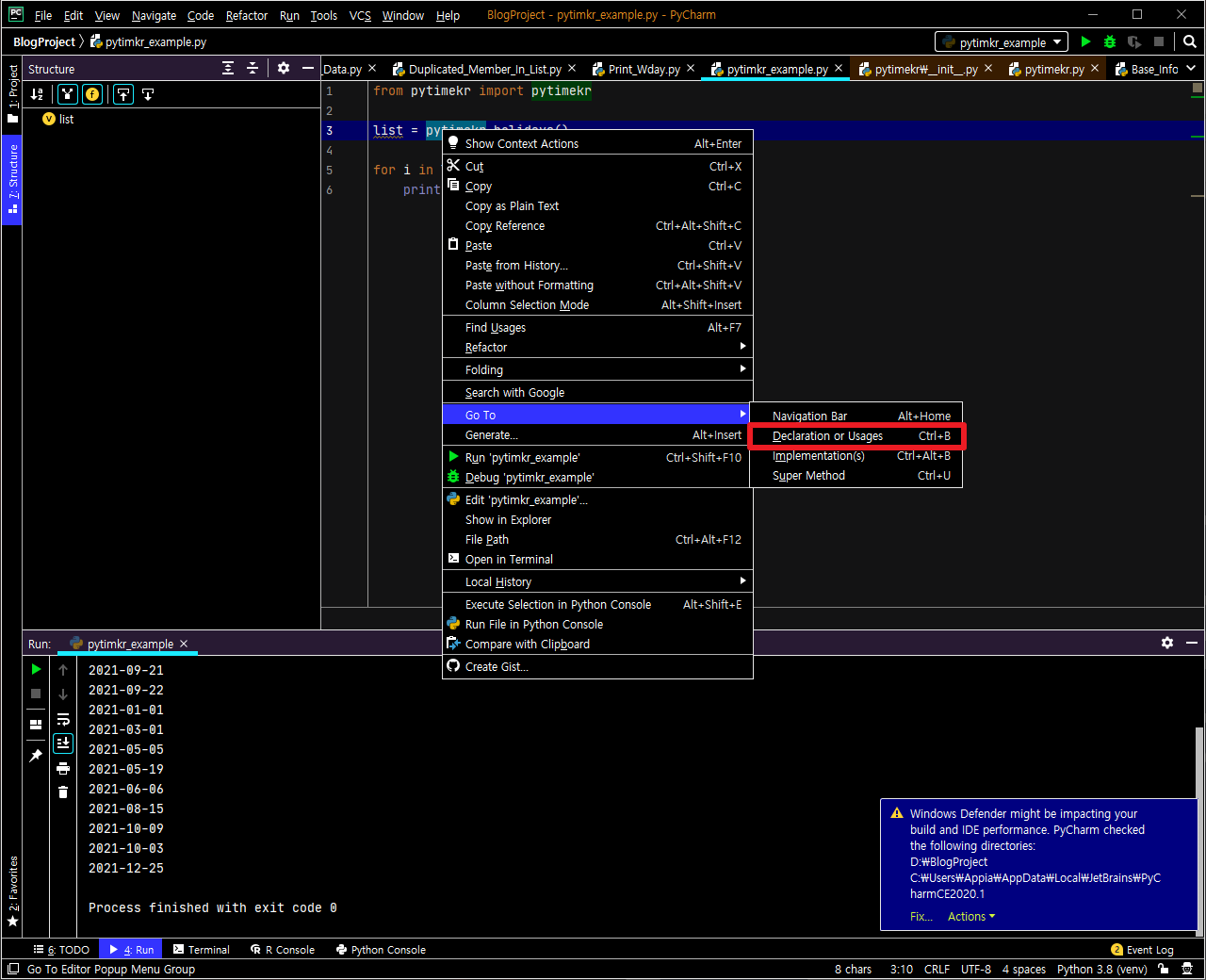Toggle Autoscroll from Source in Structure panel
Screen dimensions: 1206x980
[x=148, y=94]
